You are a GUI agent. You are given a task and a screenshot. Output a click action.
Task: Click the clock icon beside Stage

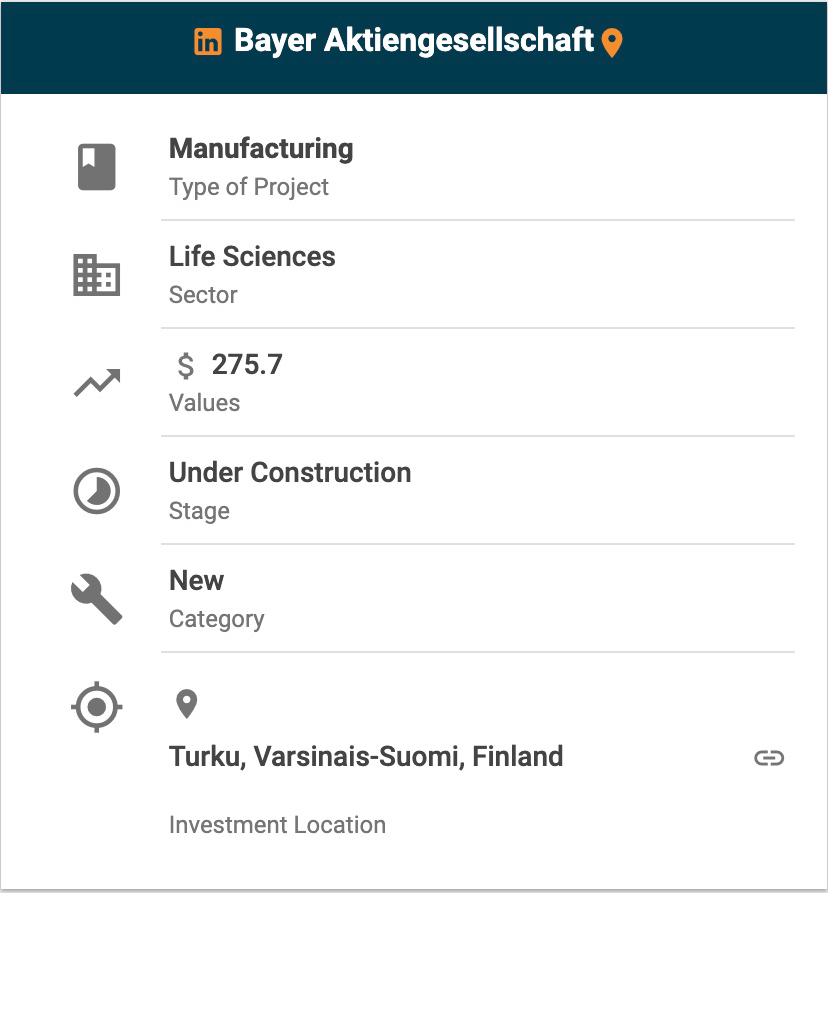pyautogui.click(x=97, y=492)
